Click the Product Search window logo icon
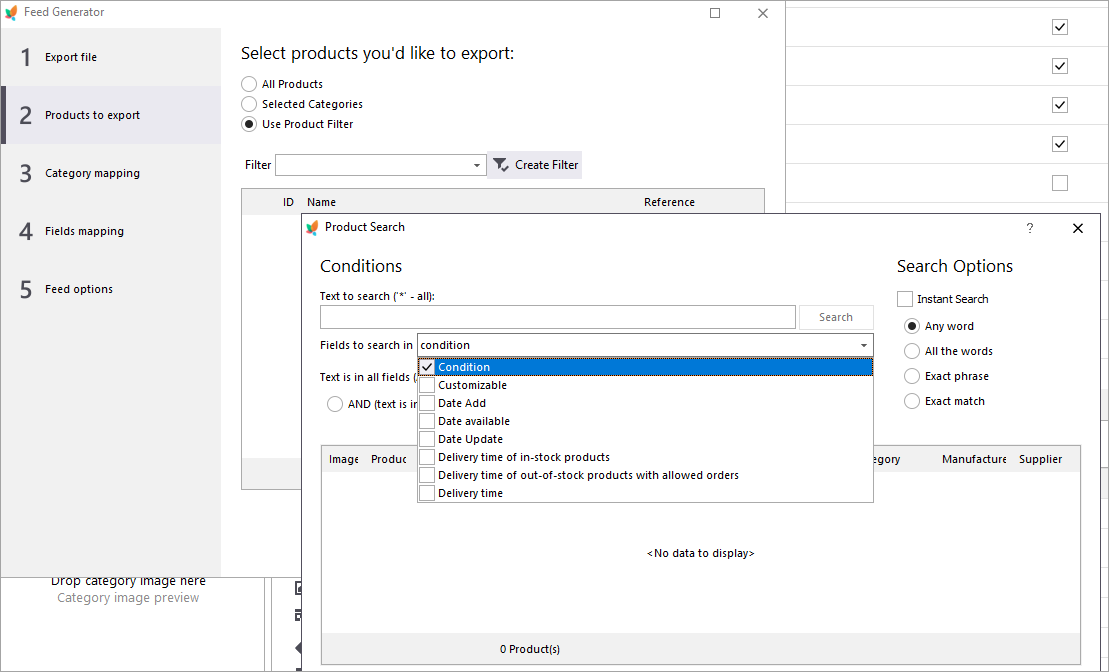Screen dimensions: 1109x672 (x=312, y=227)
